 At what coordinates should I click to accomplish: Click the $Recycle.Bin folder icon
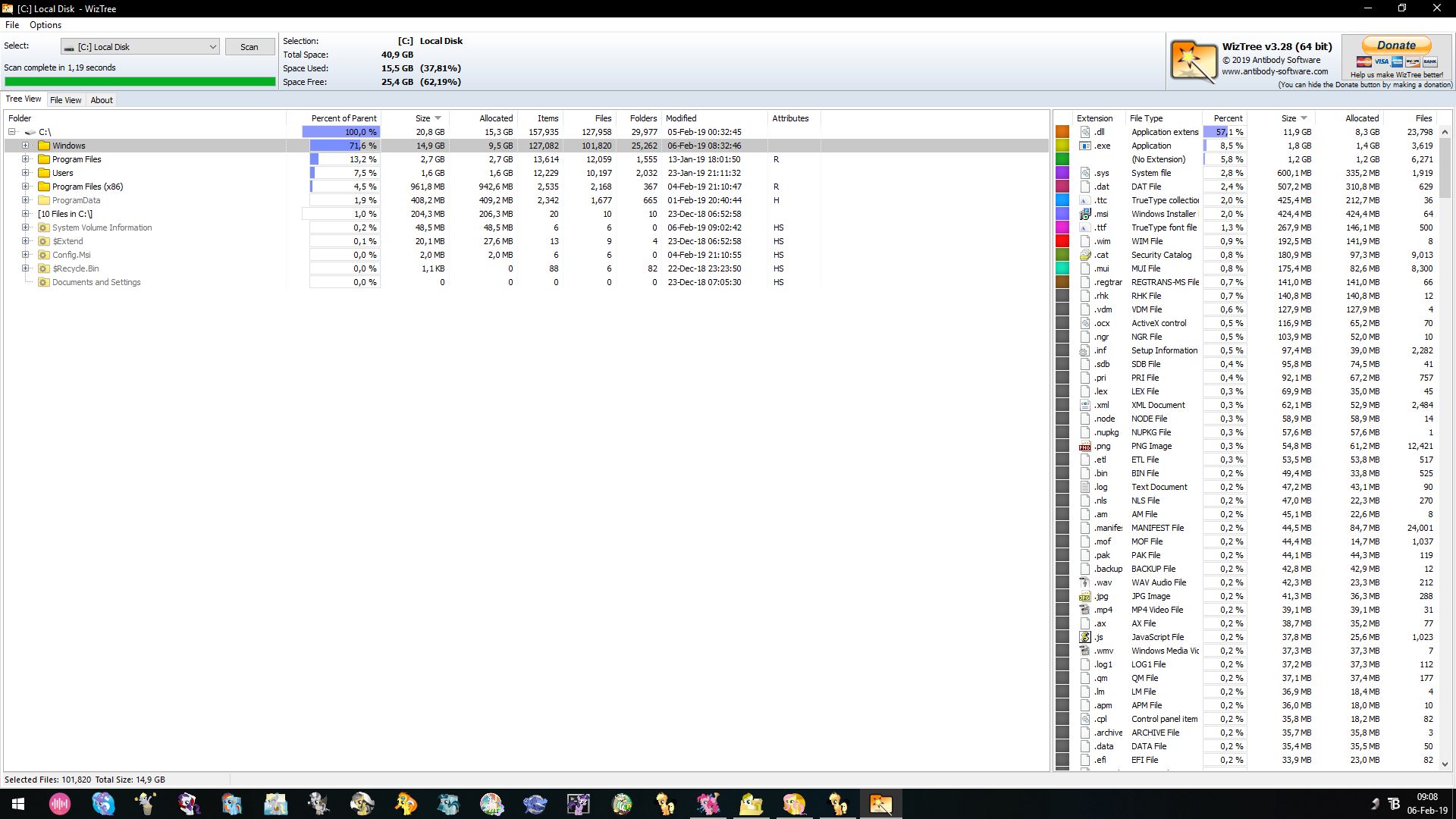click(44, 268)
